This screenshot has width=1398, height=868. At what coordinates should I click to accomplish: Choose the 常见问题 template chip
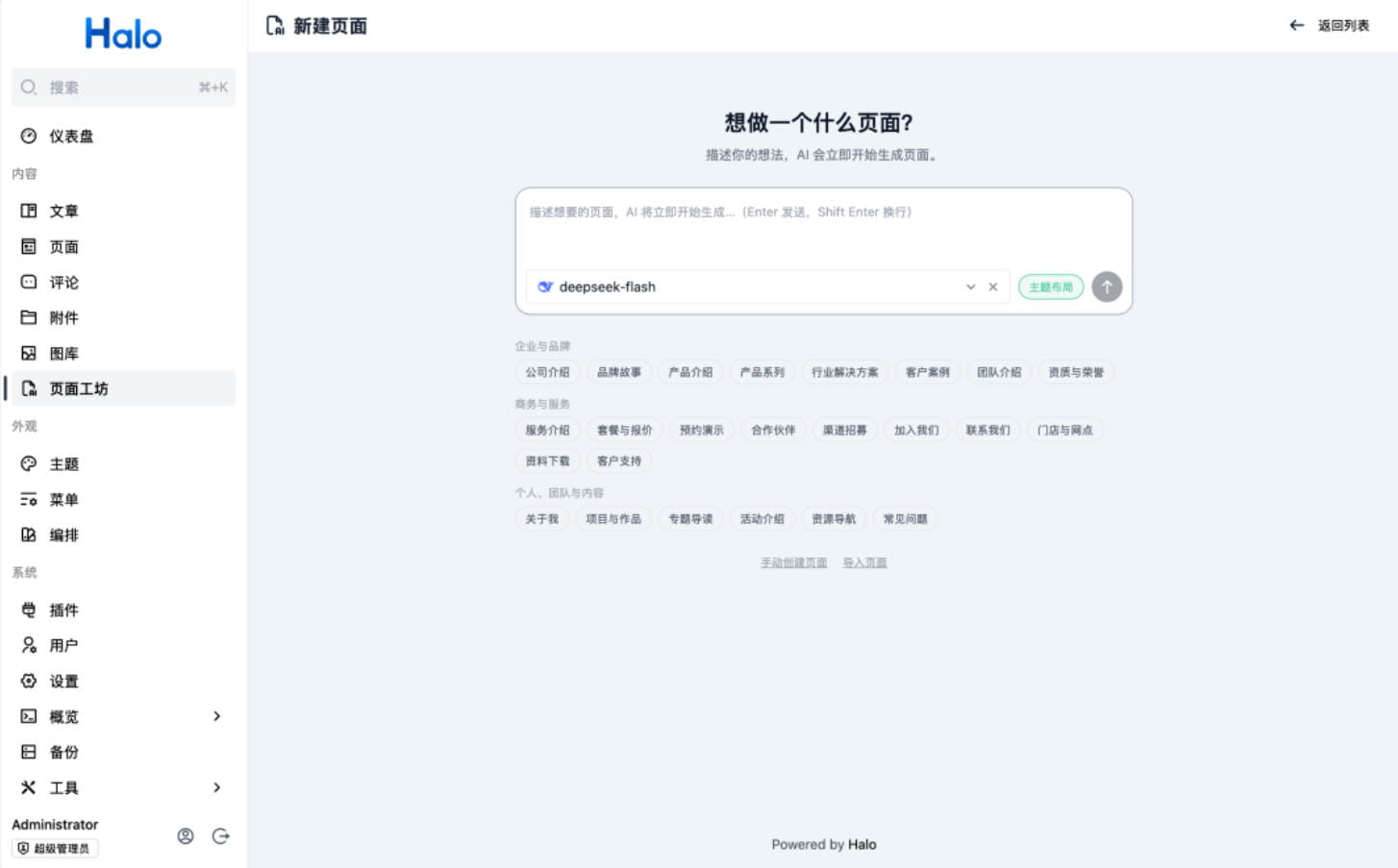point(906,519)
